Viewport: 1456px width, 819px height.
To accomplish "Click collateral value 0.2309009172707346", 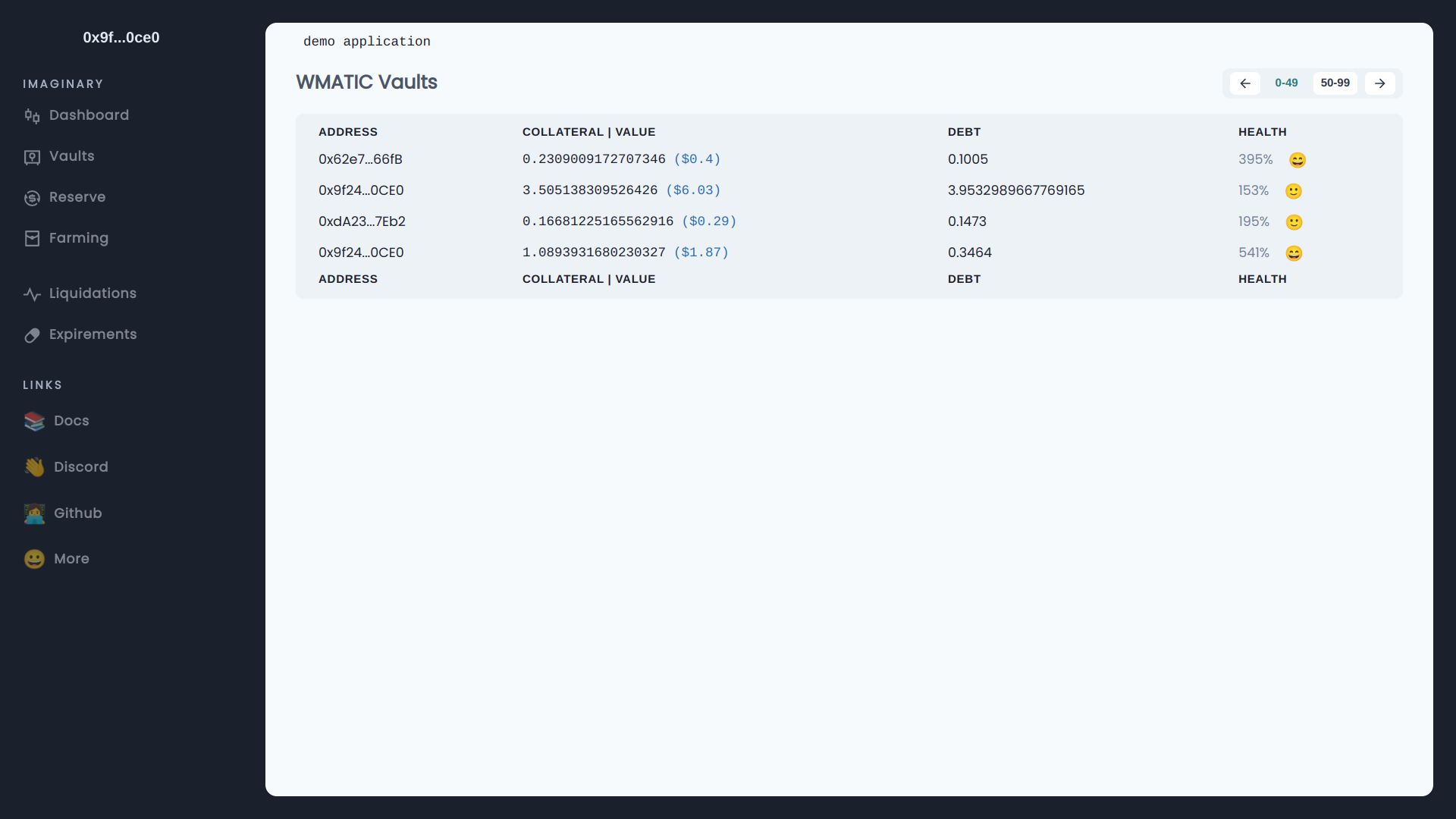I will pos(594,159).
